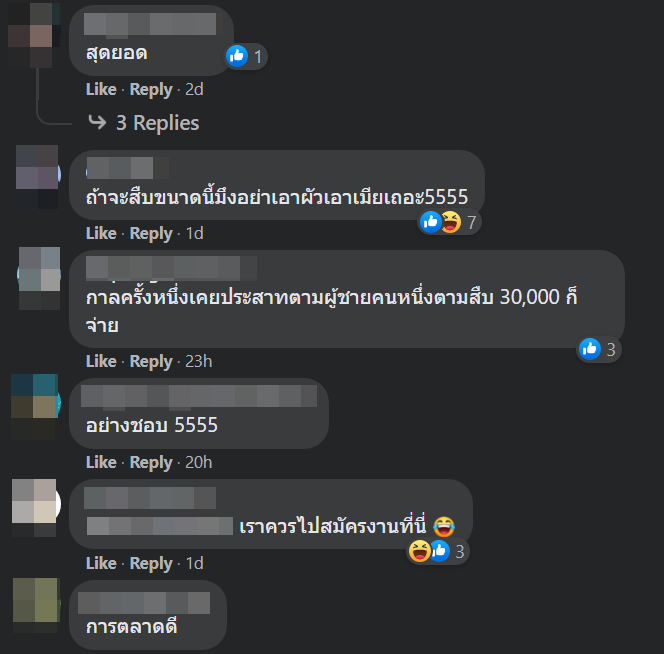This screenshot has width=664, height=654.
Task: Click the haha emoji on the สมัครงาน comment
Action: point(419,551)
